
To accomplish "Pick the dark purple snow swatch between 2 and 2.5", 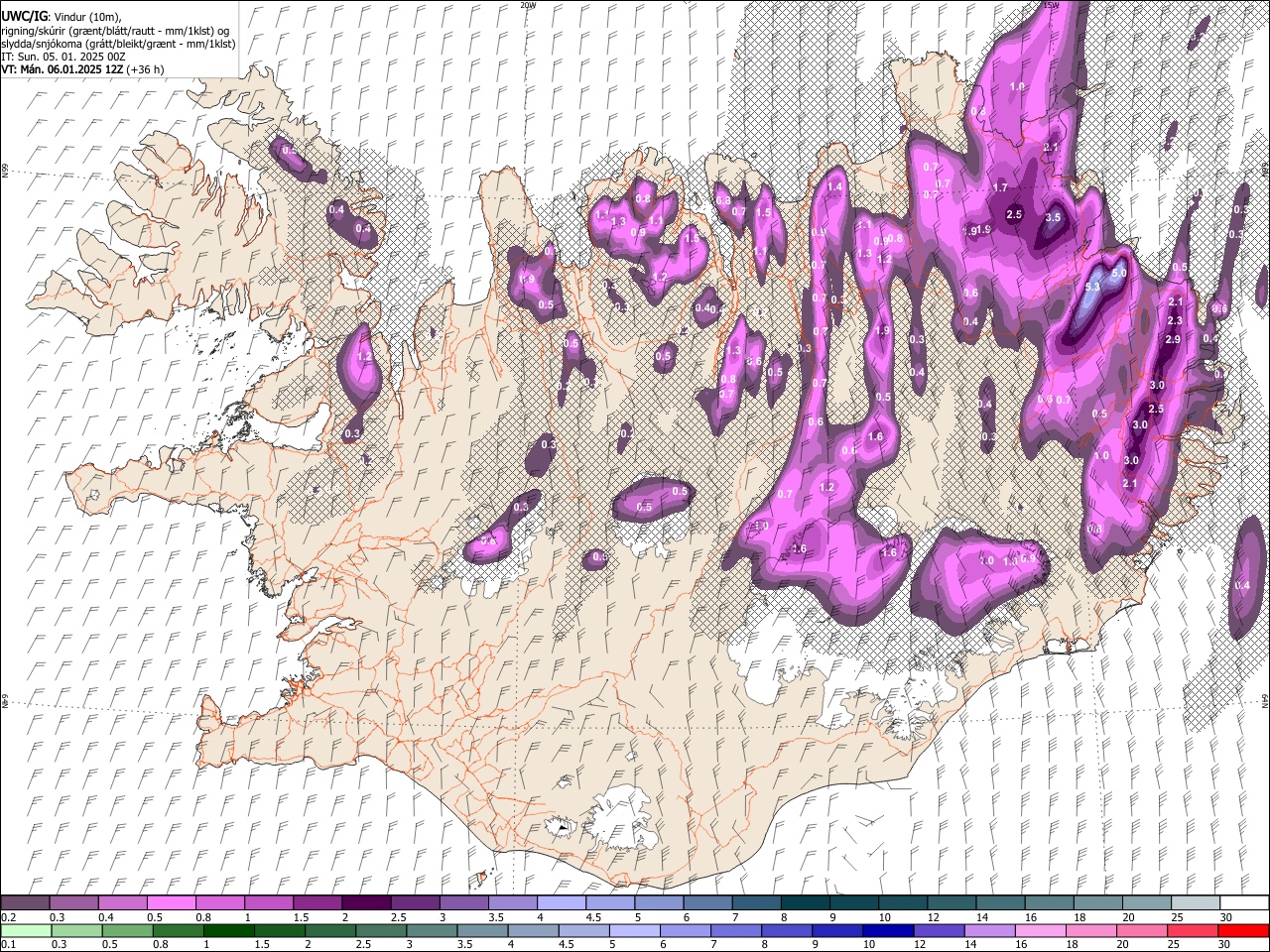I will 366,903.
